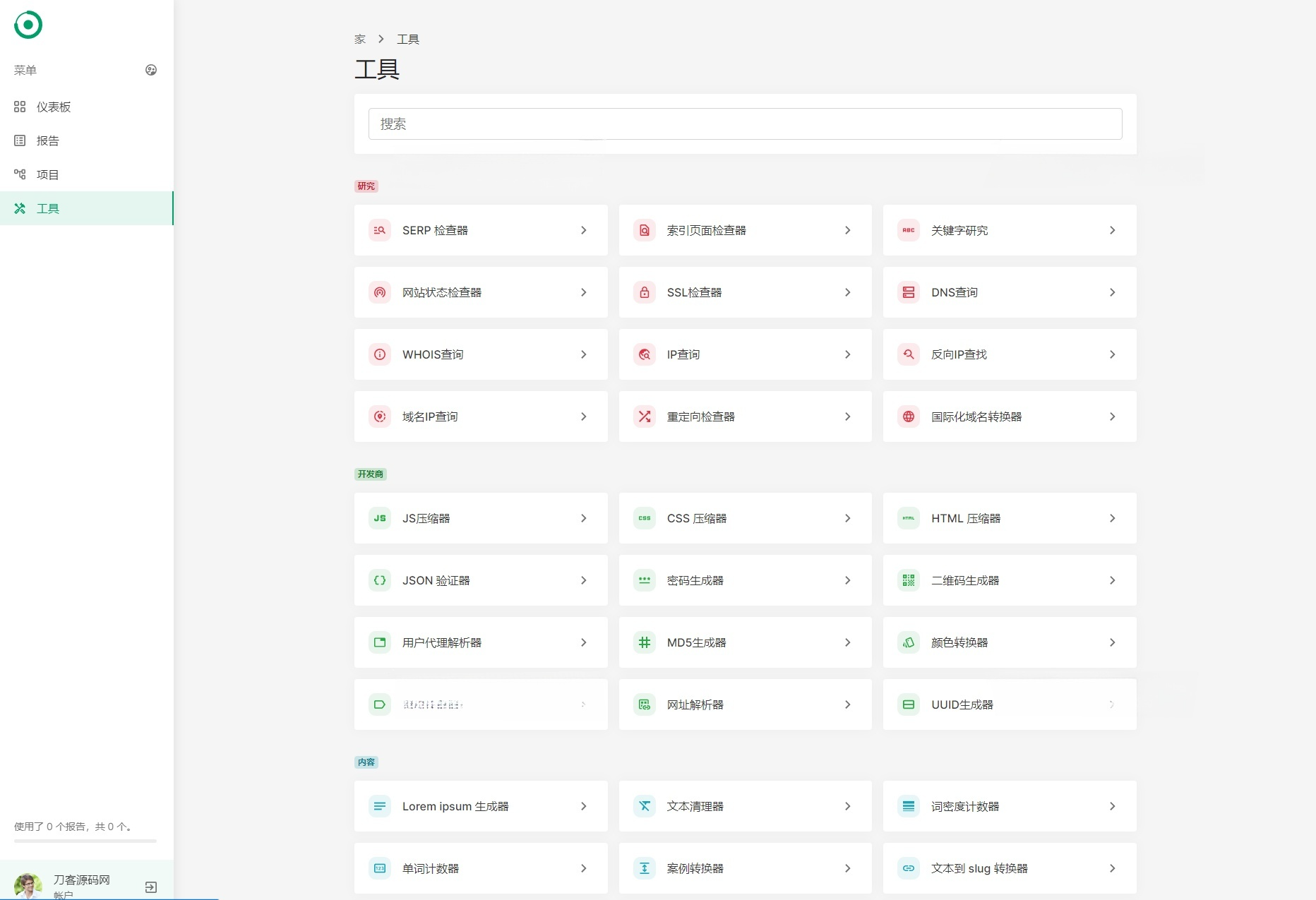Click the WHOIS查询 info icon
This screenshot has width=1316, height=900.
click(x=379, y=354)
